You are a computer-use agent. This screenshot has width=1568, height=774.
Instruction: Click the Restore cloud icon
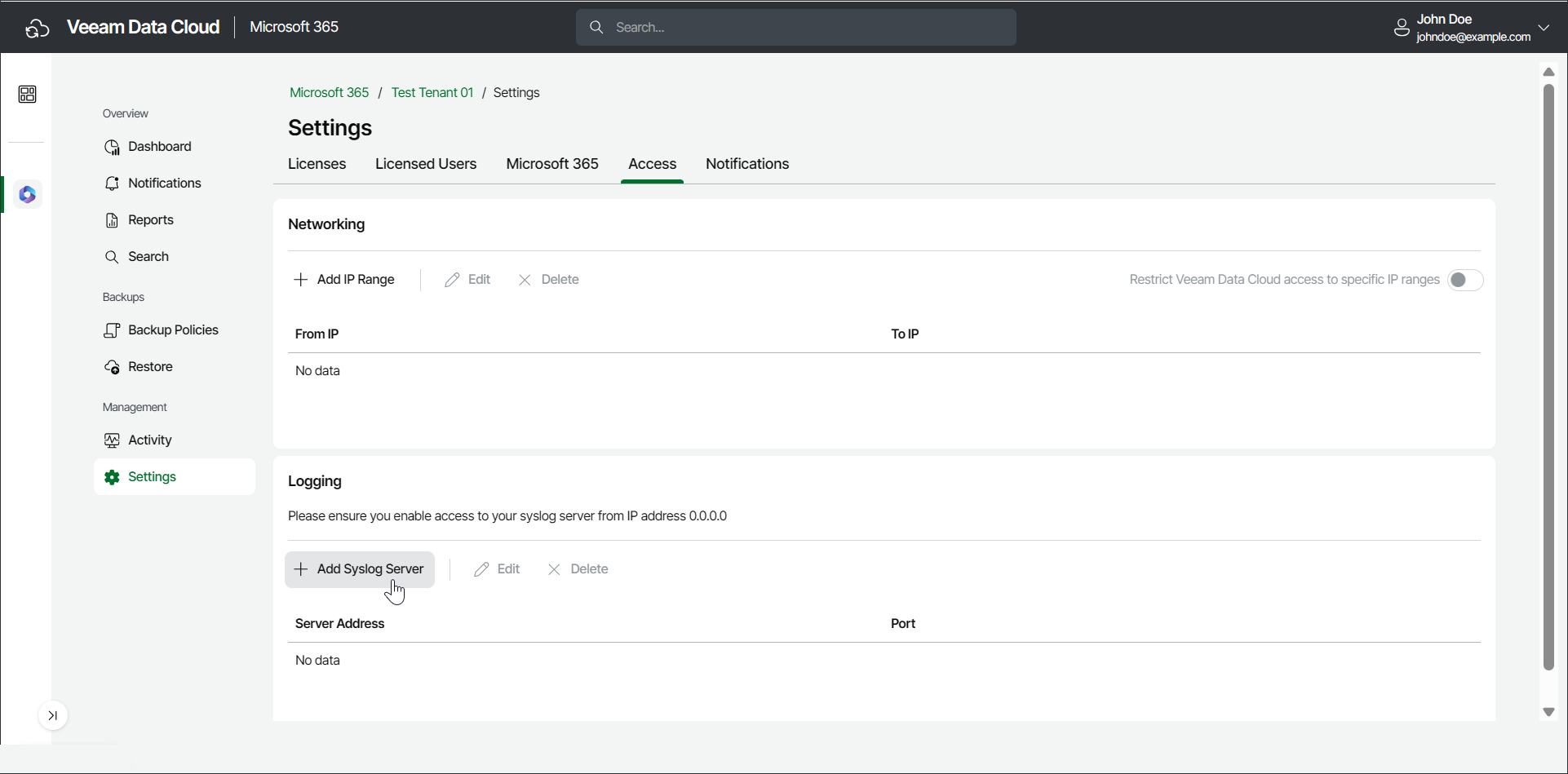(113, 367)
